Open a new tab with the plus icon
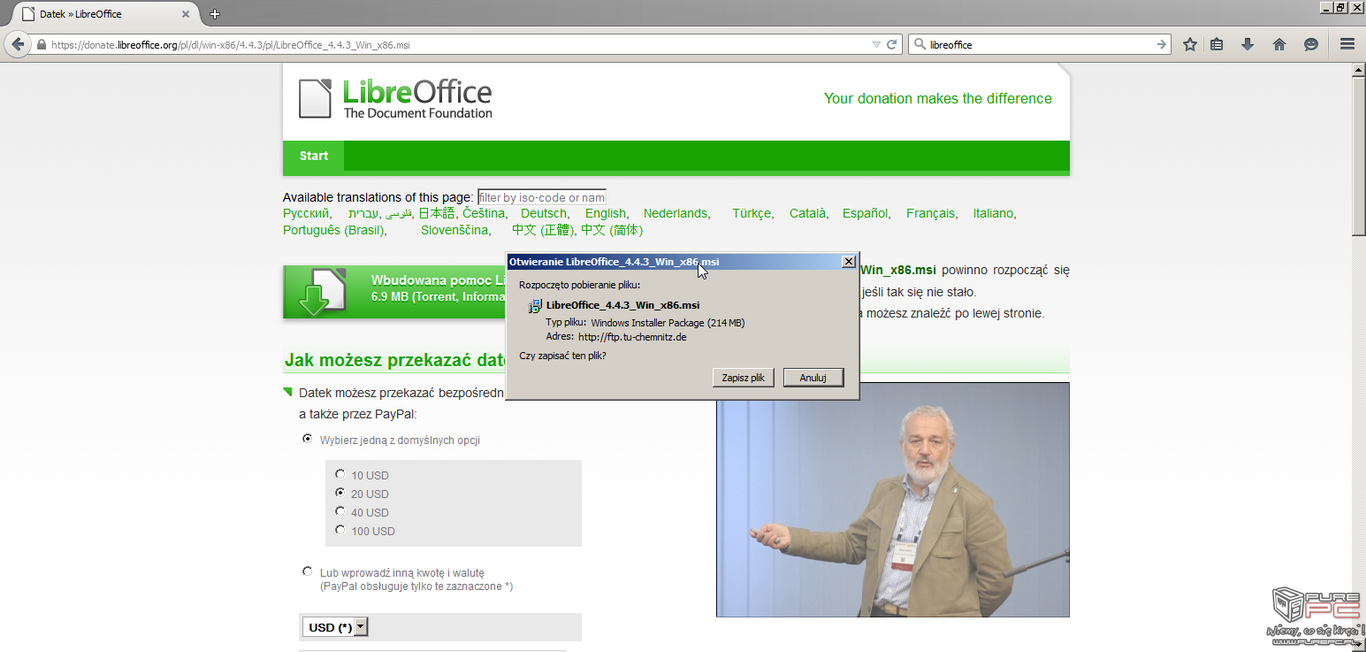The image size is (1366, 652). [x=214, y=14]
